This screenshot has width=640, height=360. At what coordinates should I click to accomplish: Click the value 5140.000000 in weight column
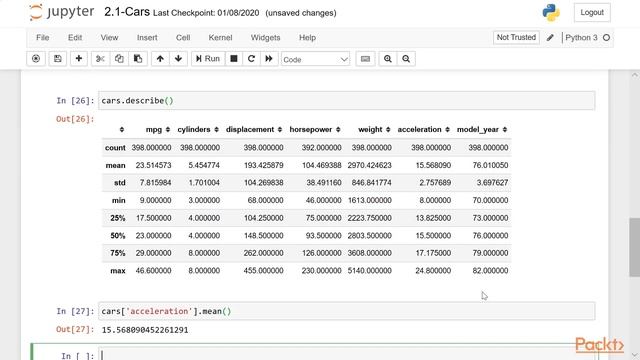pos(369,271)
